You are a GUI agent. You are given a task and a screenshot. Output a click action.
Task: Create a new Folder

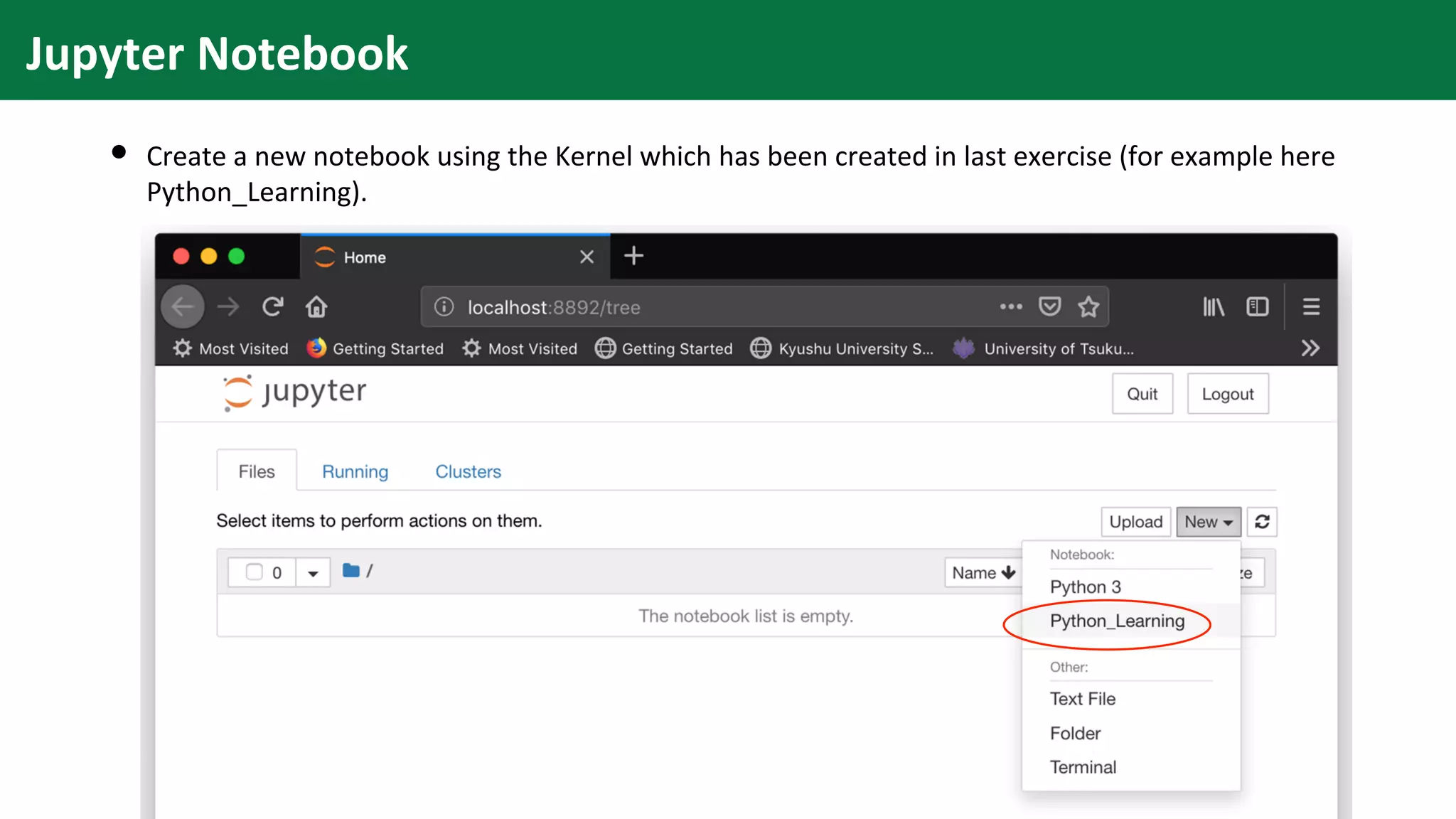click(1131, 733)
